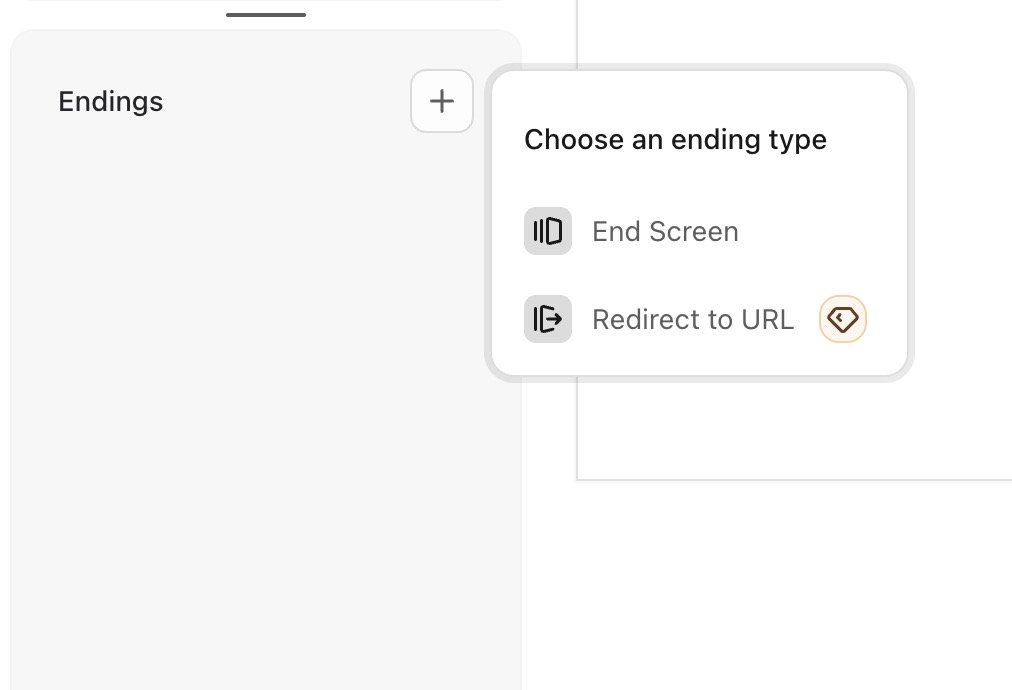Click the 'Choose an ending type' title

pyautogui.click(x=675, y=139)
